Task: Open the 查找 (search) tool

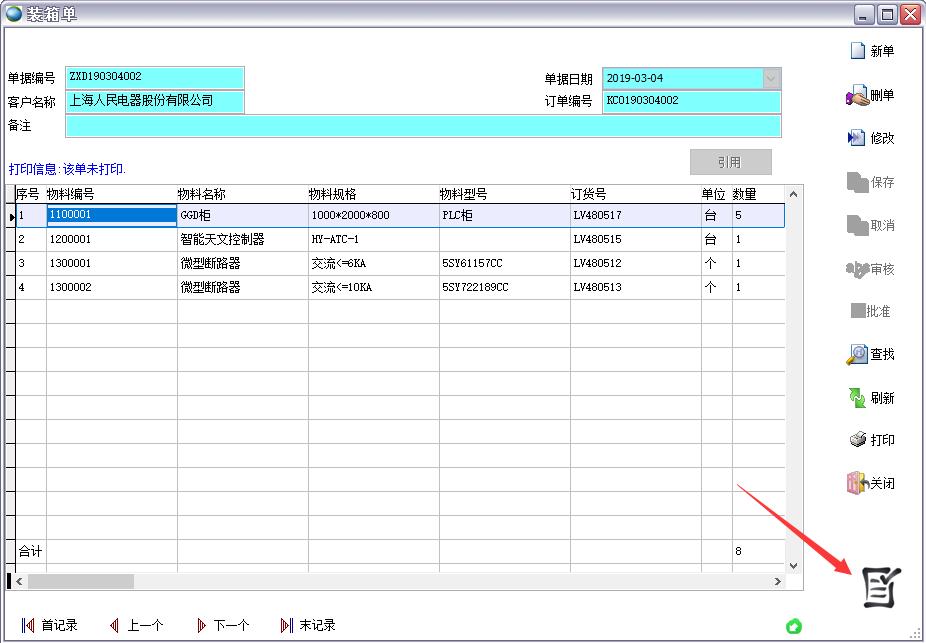Action: 857,354
